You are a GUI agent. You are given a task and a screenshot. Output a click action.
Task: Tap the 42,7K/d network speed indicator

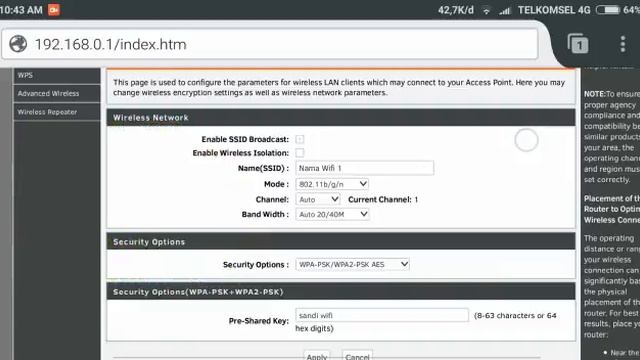tap(456, 10)
